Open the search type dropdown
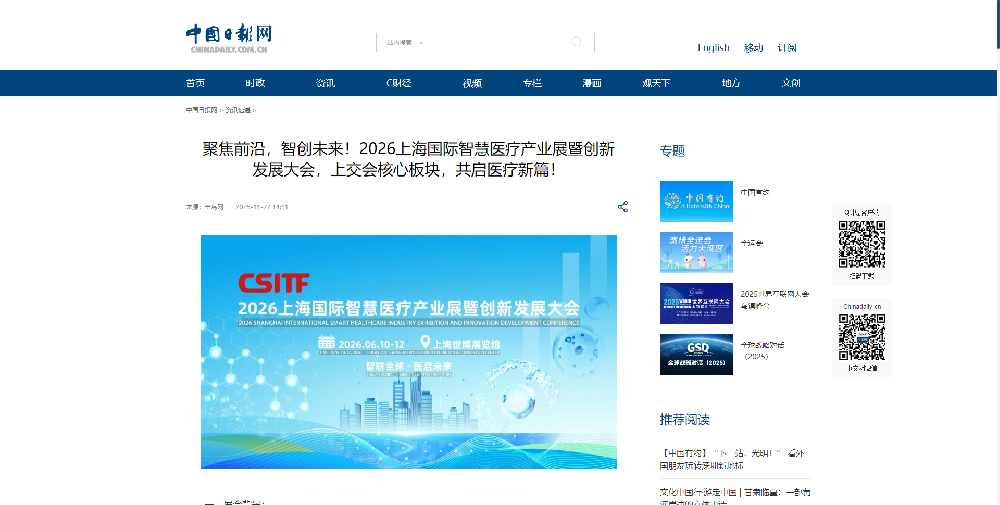1000x505 pixels. pos(405,42)
